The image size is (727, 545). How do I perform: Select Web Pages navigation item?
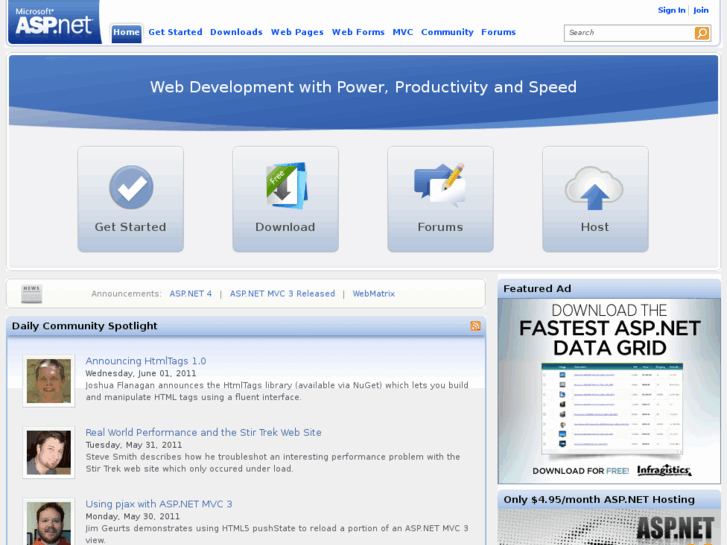point(297,32)
